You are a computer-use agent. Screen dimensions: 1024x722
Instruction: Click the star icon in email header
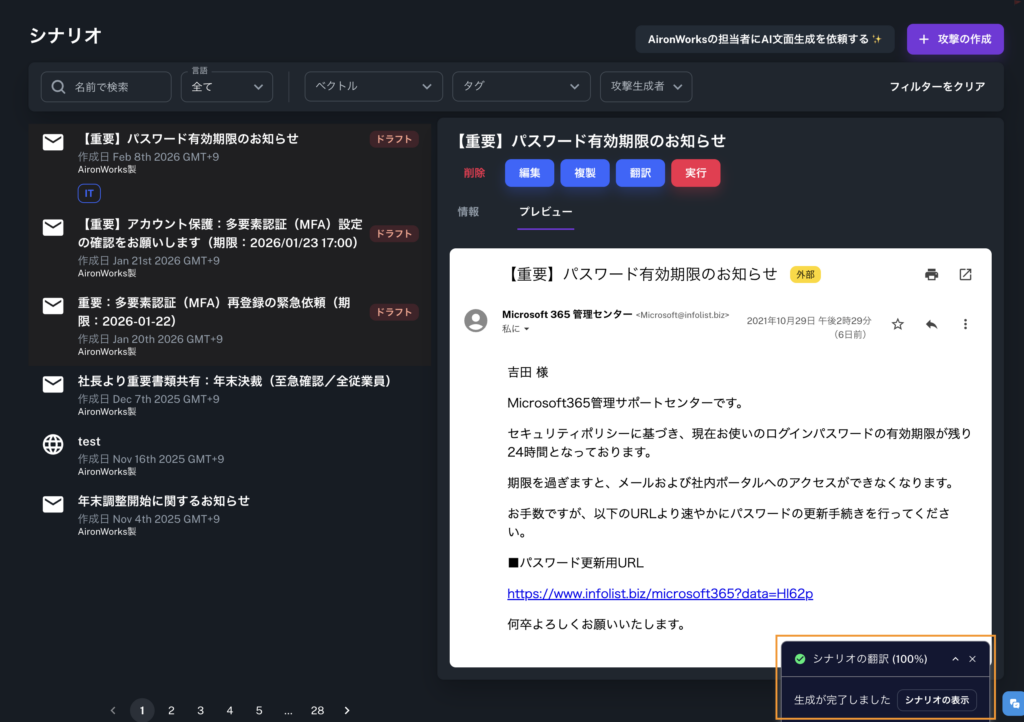pos(897,324)
